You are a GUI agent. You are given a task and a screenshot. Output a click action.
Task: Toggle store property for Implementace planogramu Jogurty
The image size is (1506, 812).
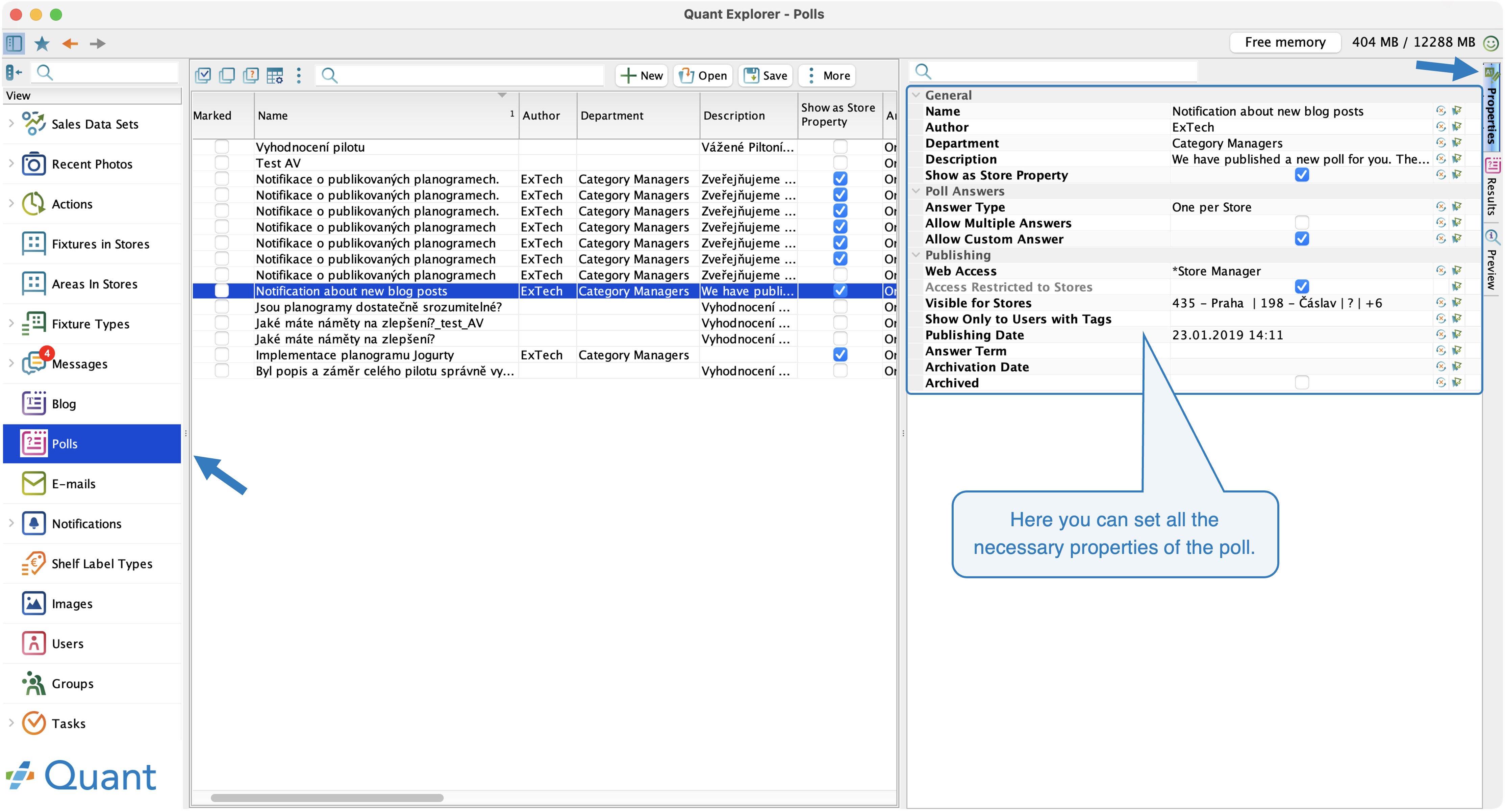coord(839,354)
